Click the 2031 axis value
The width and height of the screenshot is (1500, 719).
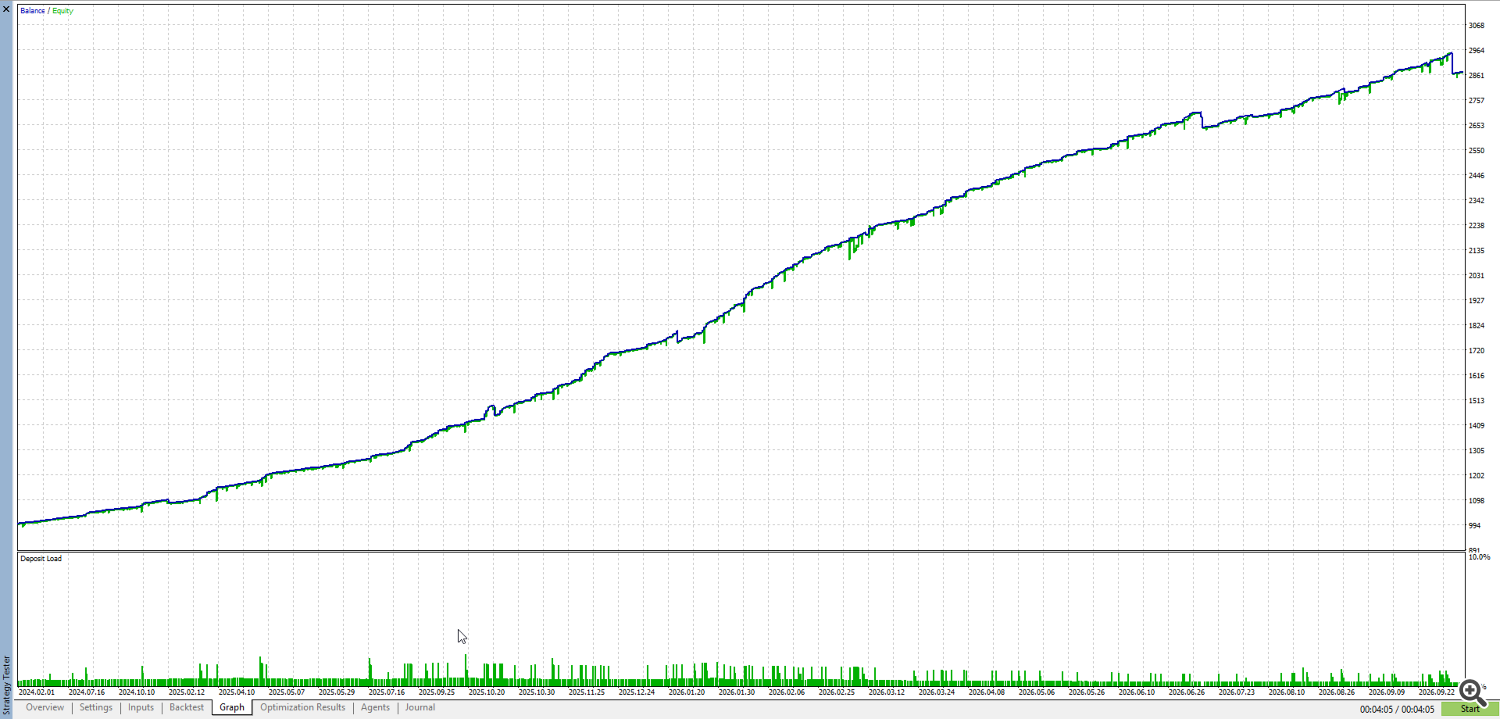[1476, 276]
